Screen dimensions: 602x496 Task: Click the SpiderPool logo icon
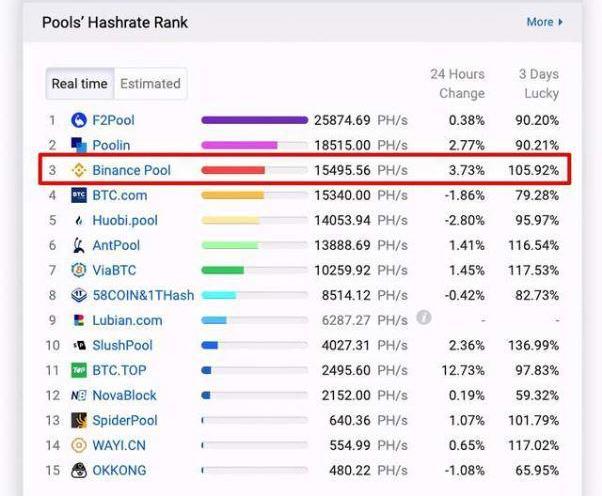(79, 420)
